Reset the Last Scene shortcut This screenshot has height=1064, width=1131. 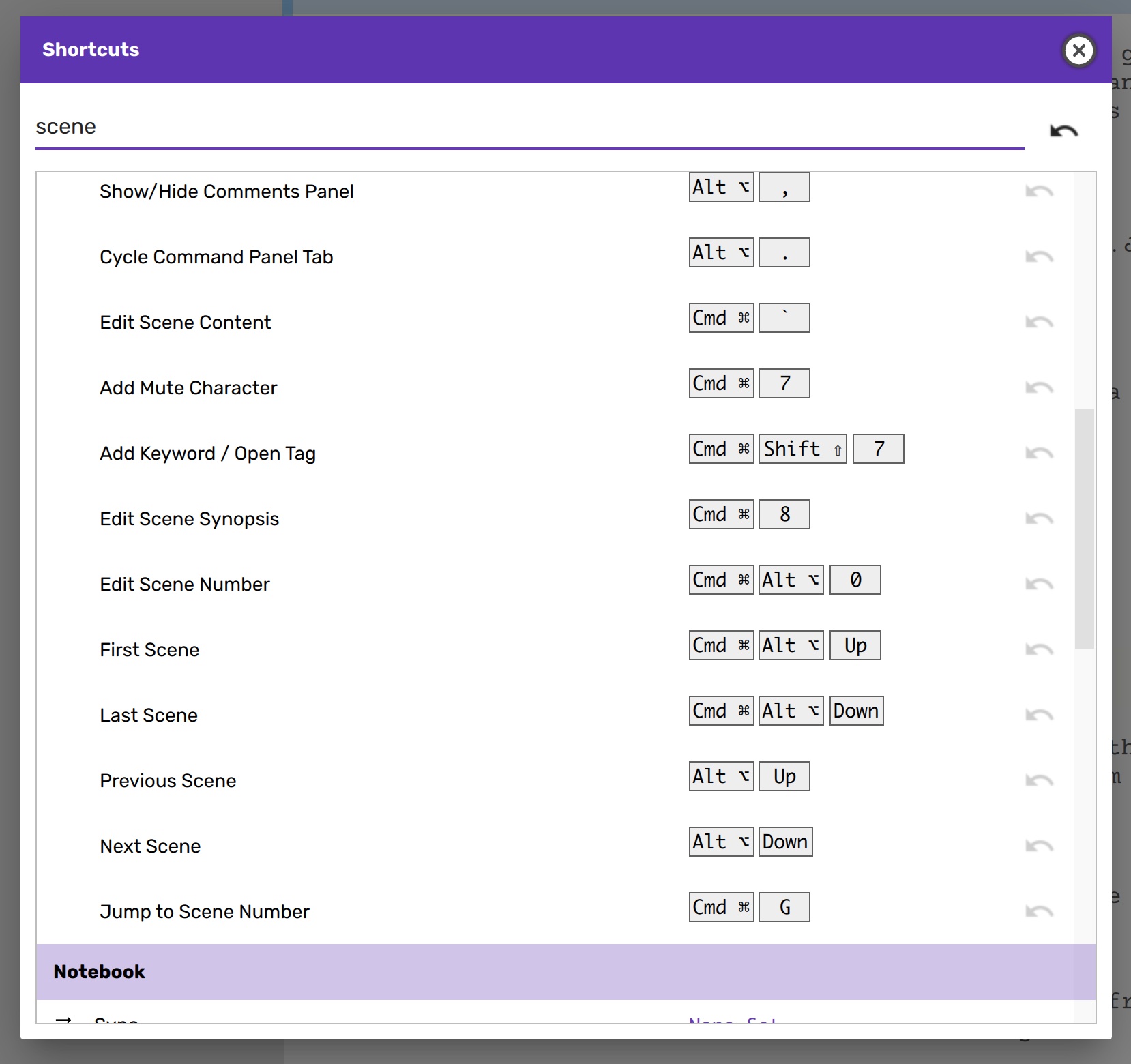(x=1039, y=715)
